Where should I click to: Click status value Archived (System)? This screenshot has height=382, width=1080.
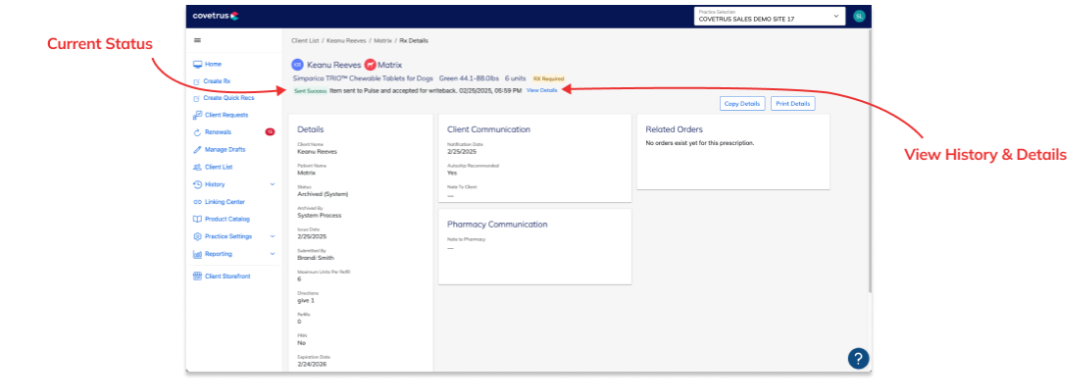coord(322,194)
